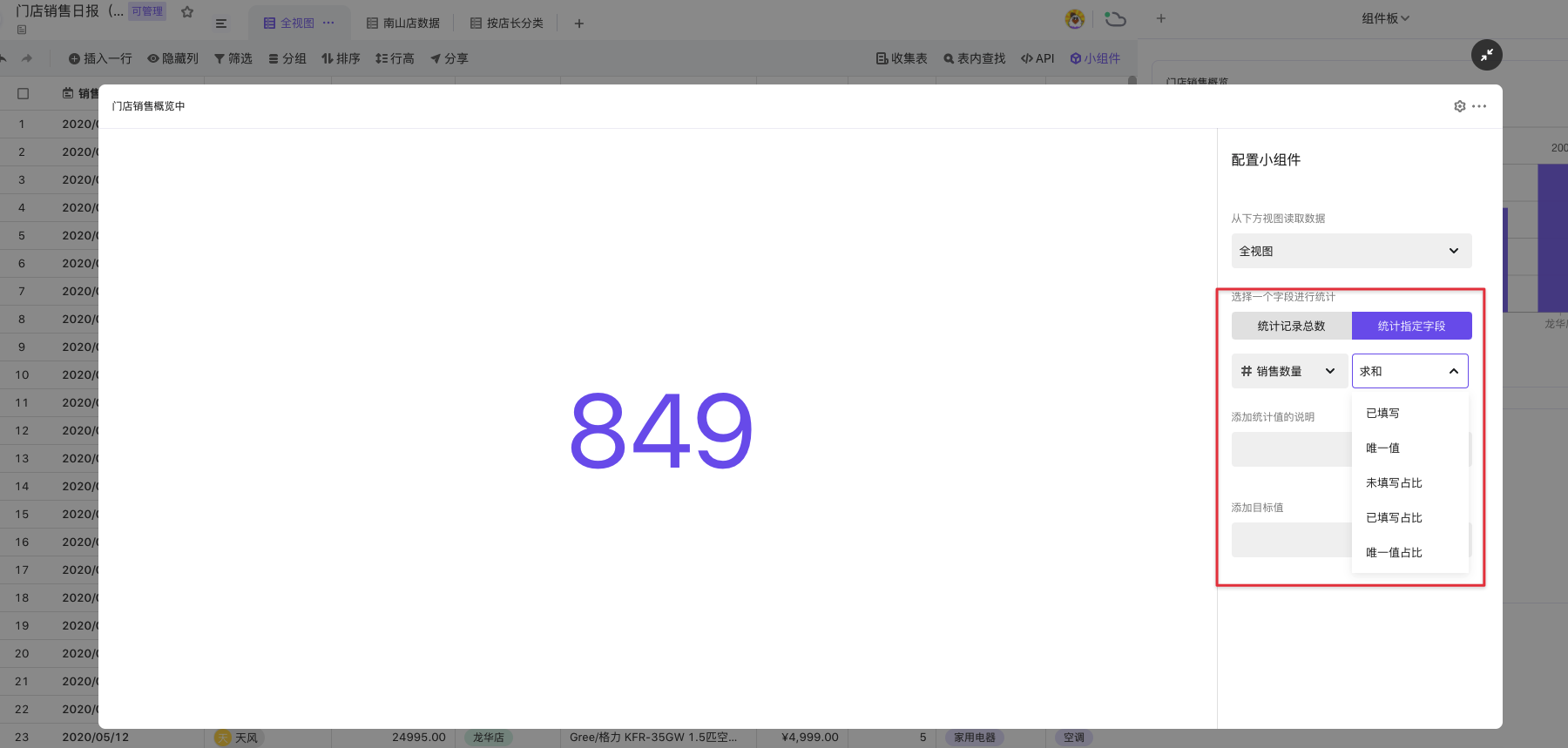This screenshot has width=1568, height=748.
Task: Click the widget title 门店销售概览中
Action: (148, 106)
